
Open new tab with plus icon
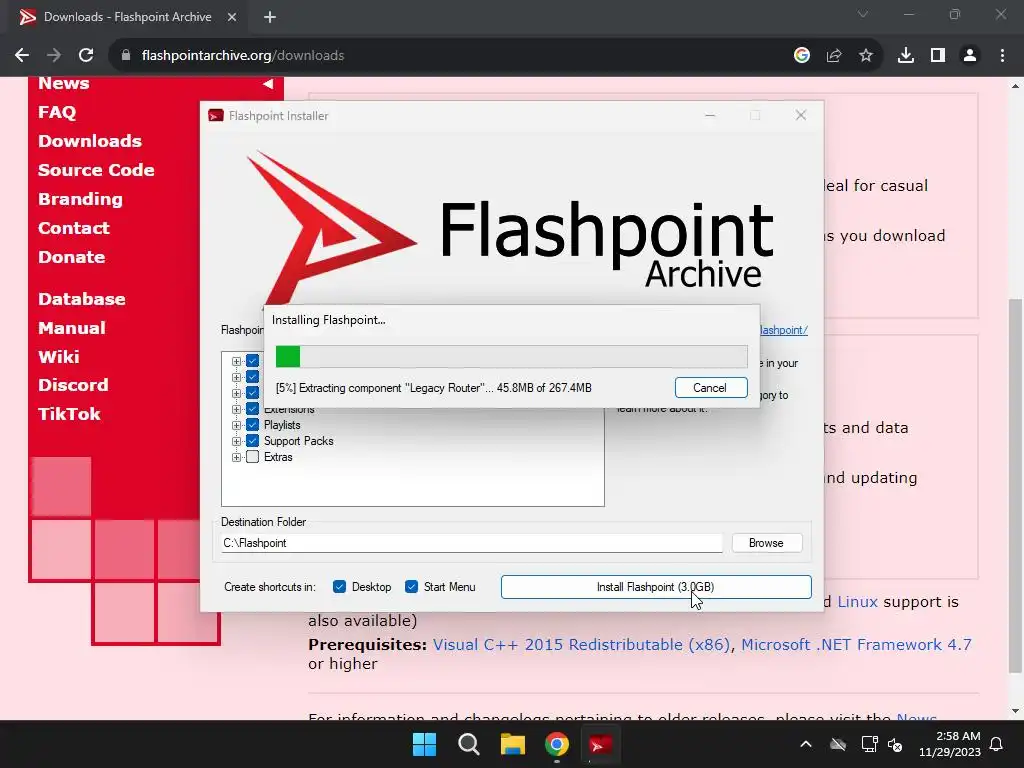pyautogui.click(x=270, y=17)
